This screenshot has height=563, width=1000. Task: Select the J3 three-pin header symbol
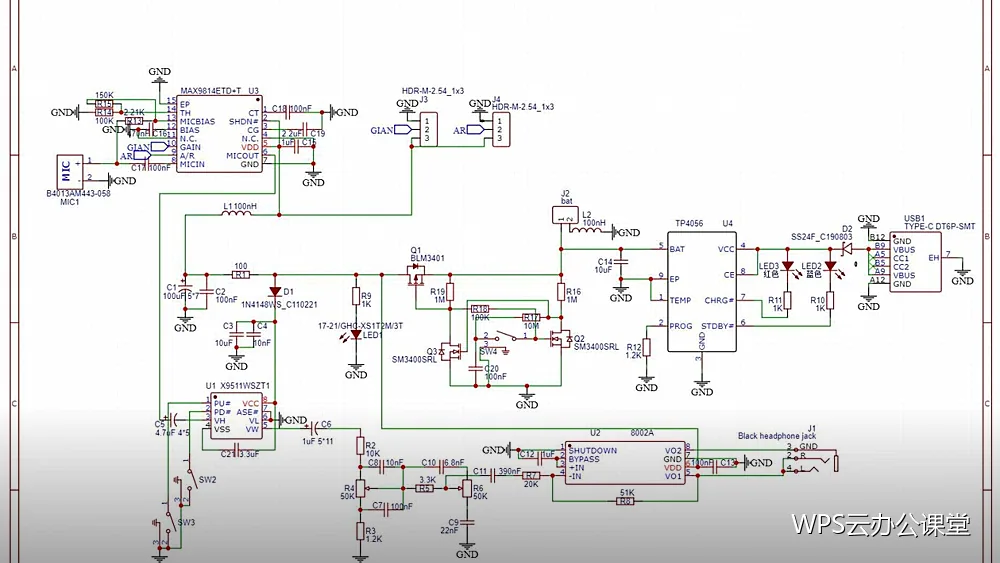pyautogui.click(x=428, y=129)
